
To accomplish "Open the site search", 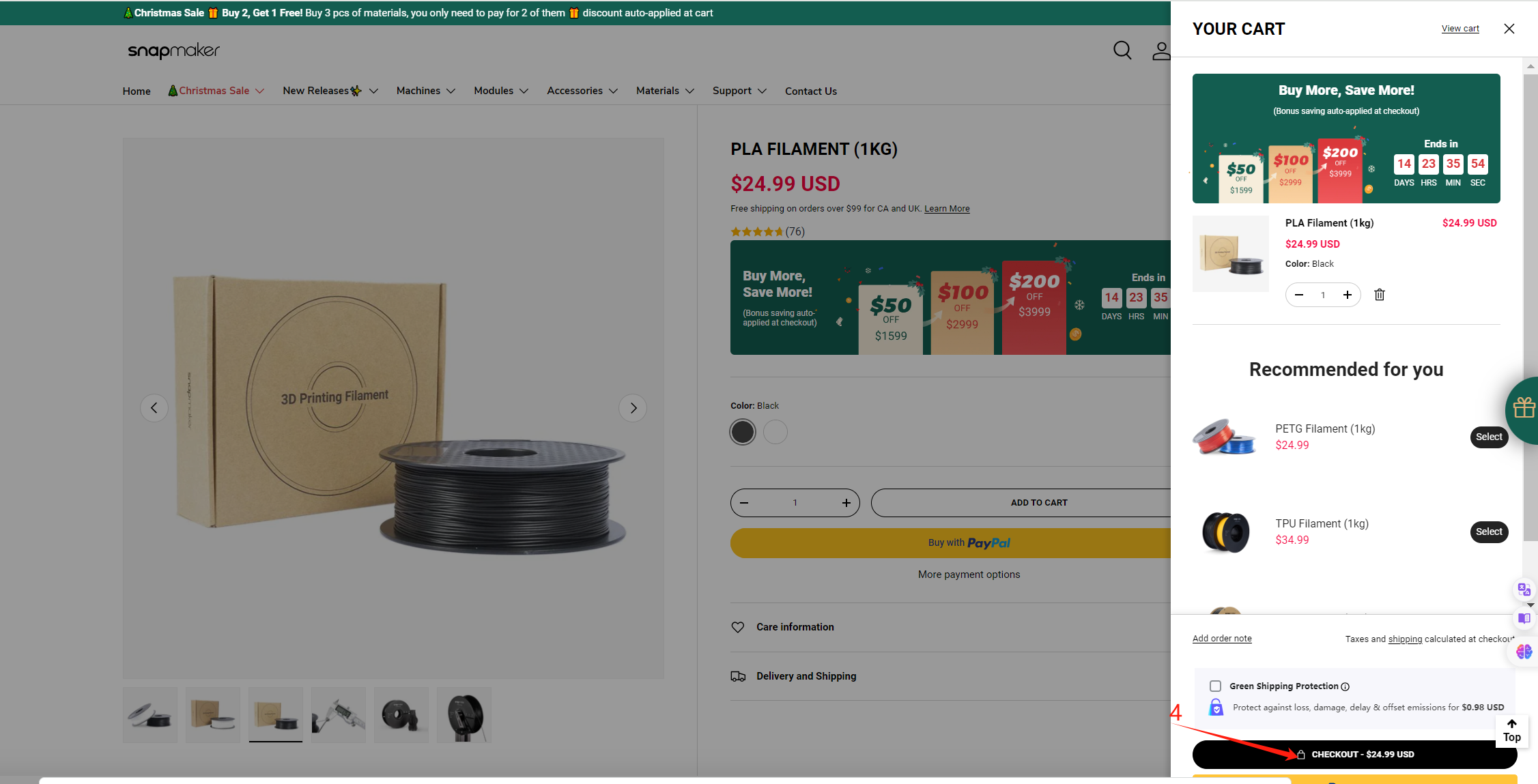I will pos(1122,50).
